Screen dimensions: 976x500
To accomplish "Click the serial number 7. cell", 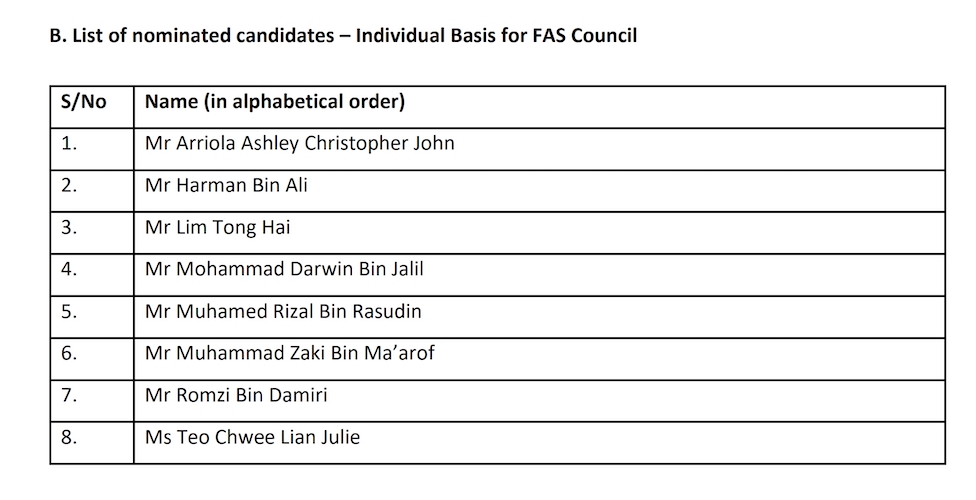I will click(69, 396).
